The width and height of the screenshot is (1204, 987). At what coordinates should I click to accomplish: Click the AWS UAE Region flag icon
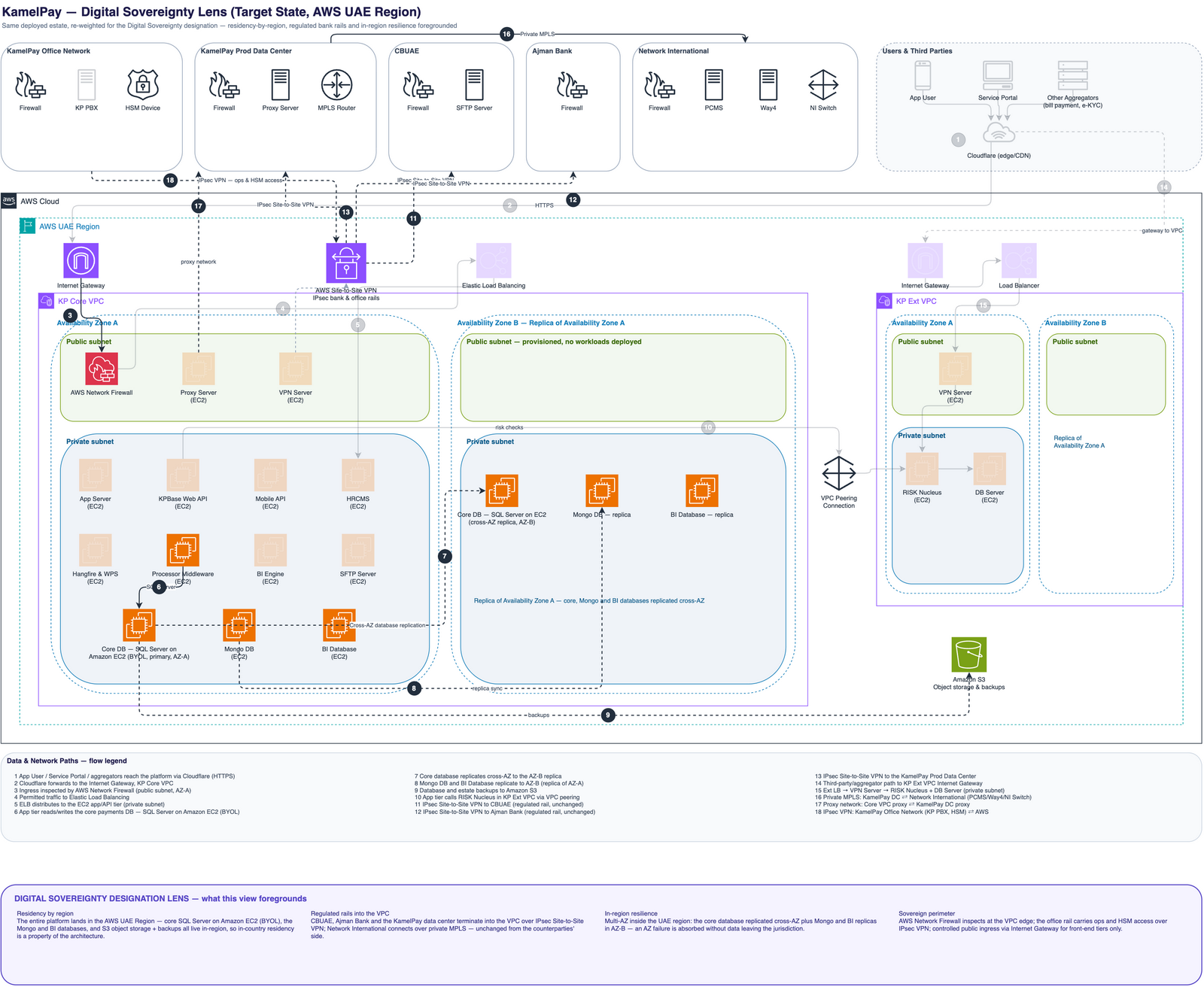click(x=27, y=226)
